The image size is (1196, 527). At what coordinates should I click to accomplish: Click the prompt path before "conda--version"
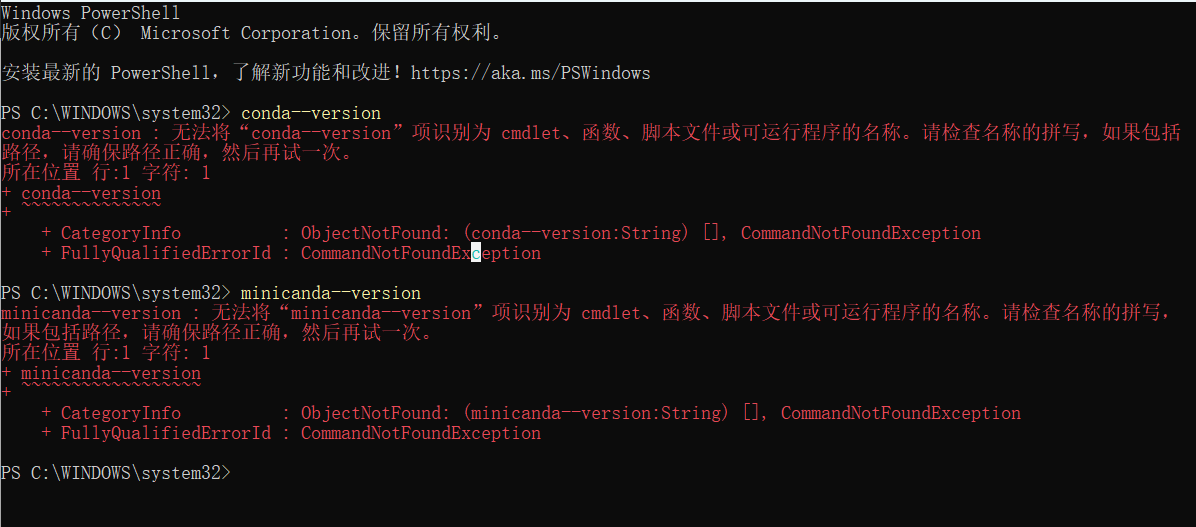pos(116,113)
